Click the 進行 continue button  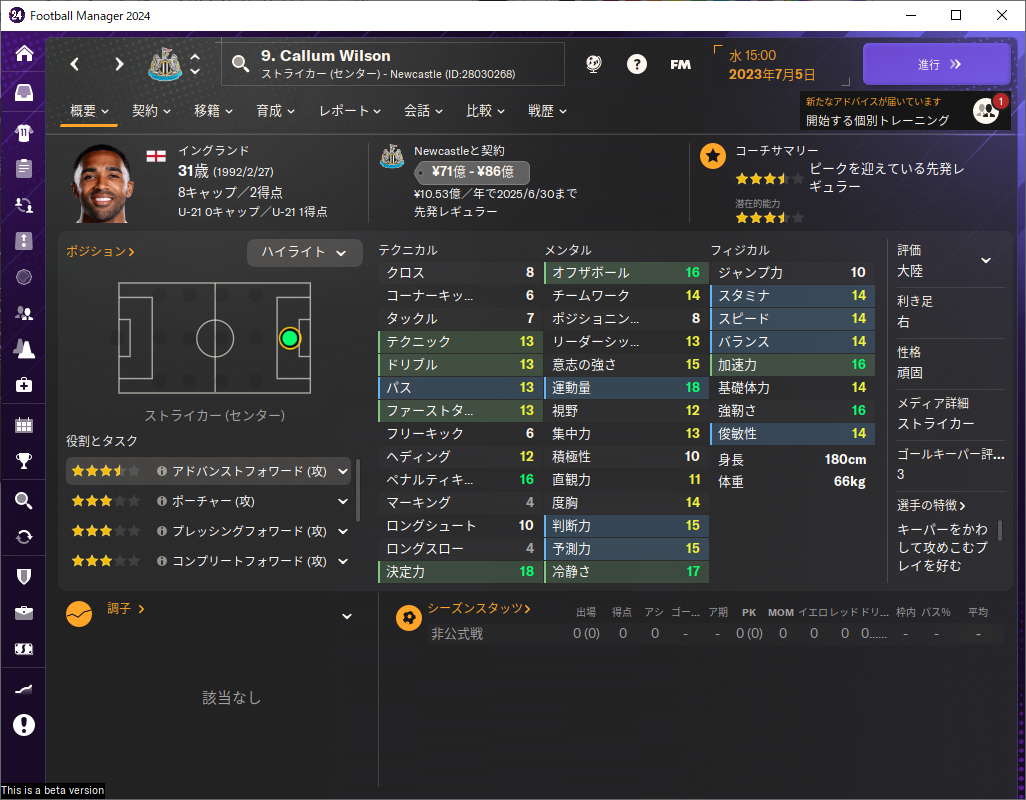point(937,64)
